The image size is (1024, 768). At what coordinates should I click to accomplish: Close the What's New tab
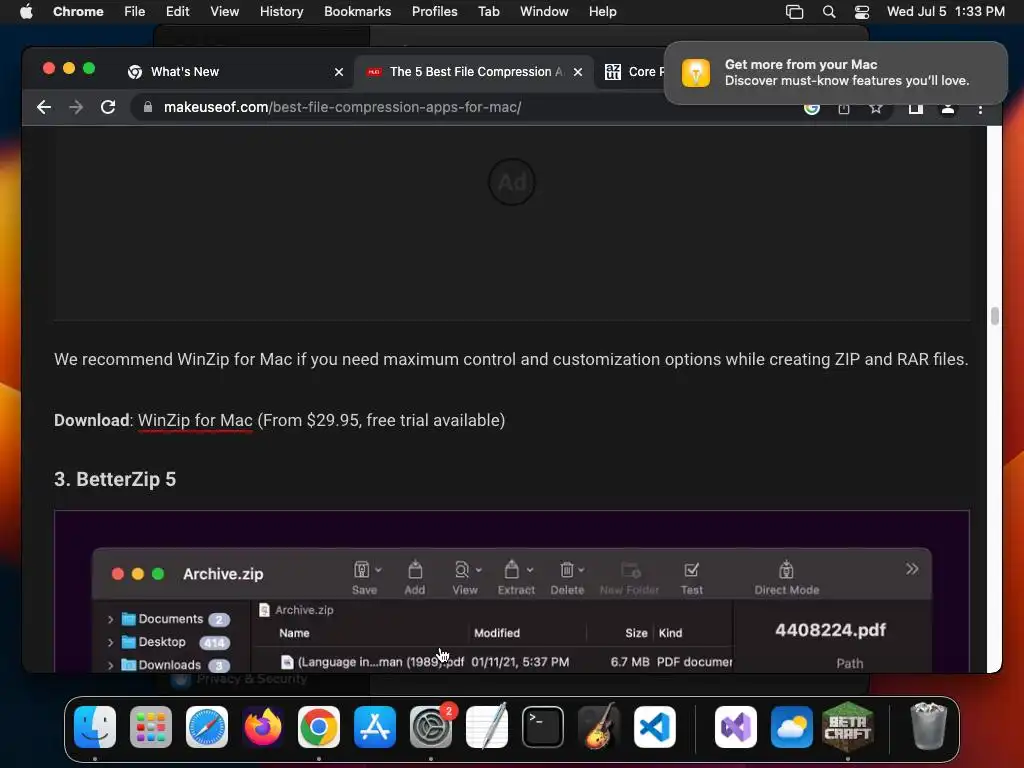pos(339,72)
